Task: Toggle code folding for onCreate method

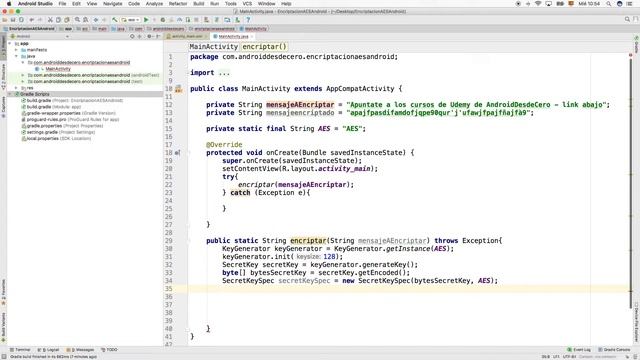Action: [189, 153]
